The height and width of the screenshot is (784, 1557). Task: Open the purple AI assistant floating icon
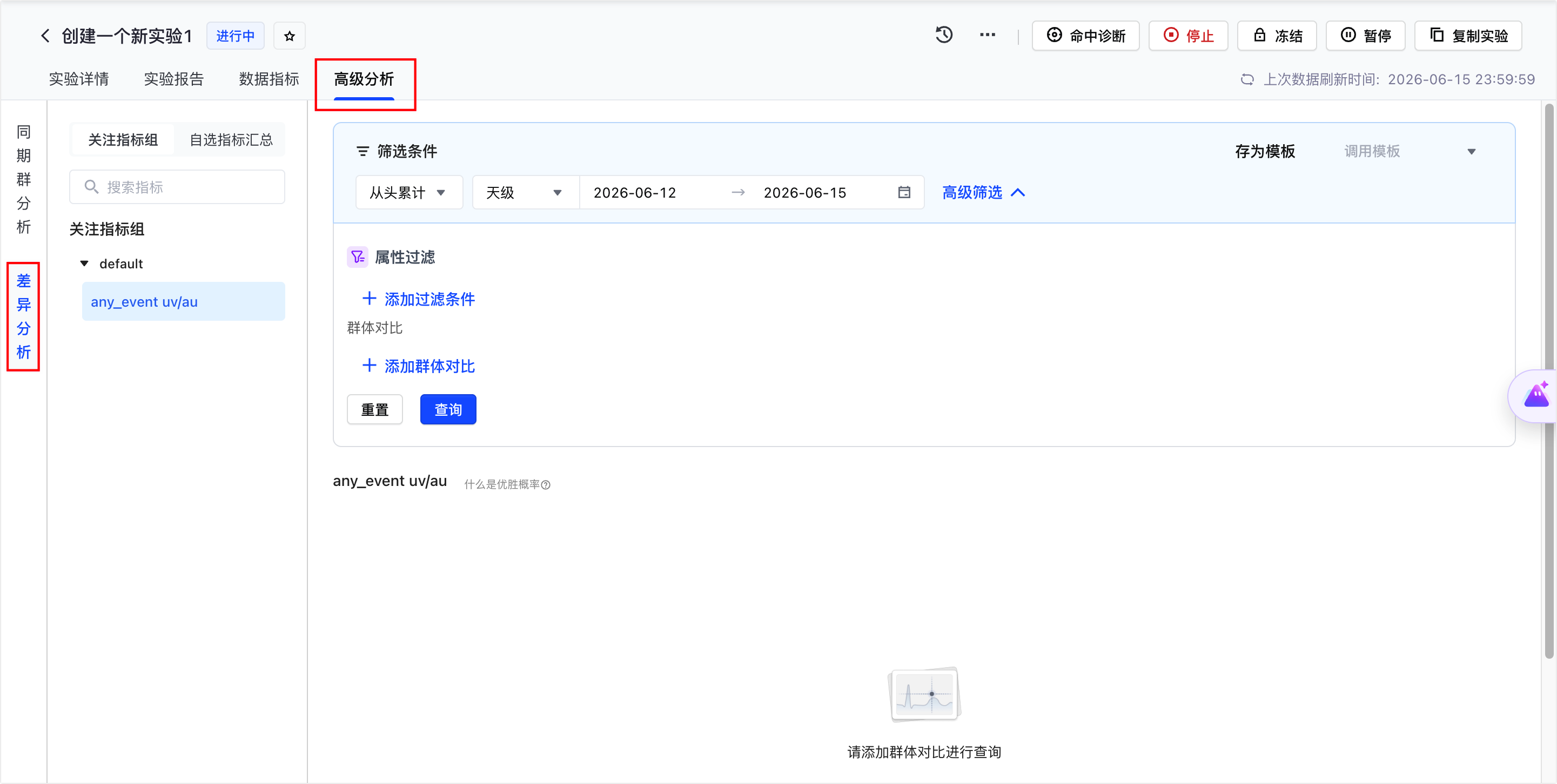1536,396
